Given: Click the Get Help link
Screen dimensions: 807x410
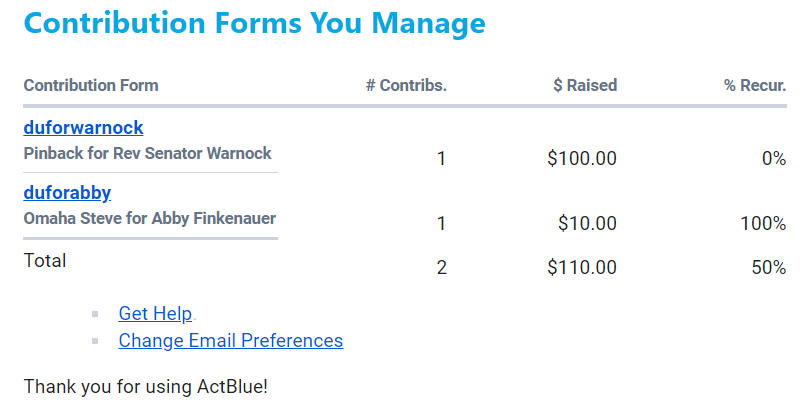Looking at the screenshot, I should [155, 314].
